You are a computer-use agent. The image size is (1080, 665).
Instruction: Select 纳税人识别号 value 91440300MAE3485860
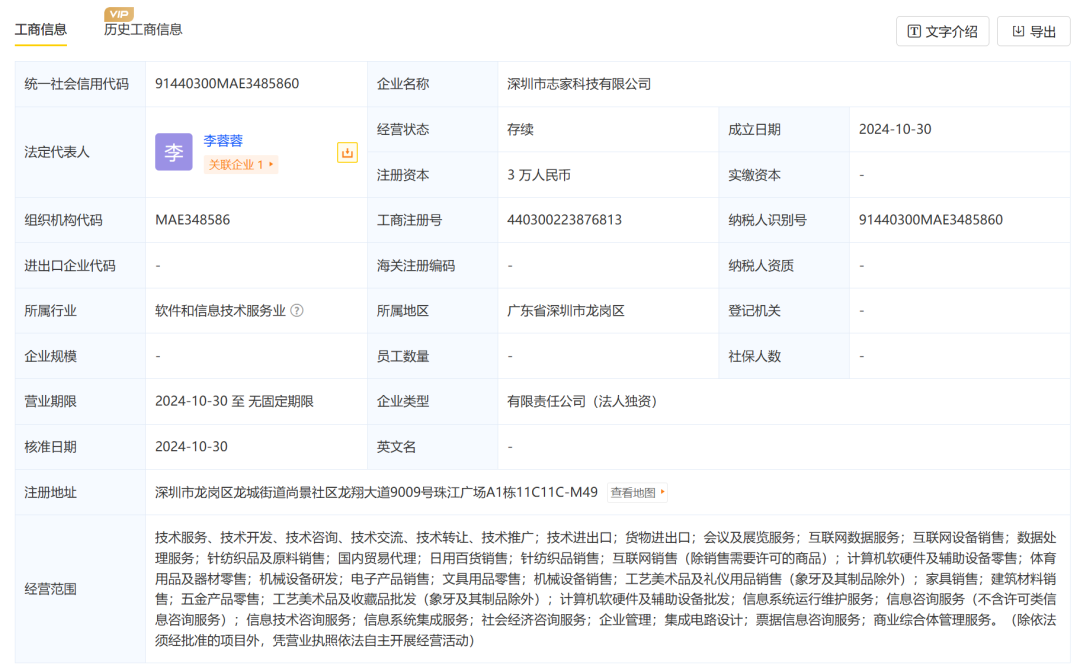pyautogui.click(x=931, y=220)
